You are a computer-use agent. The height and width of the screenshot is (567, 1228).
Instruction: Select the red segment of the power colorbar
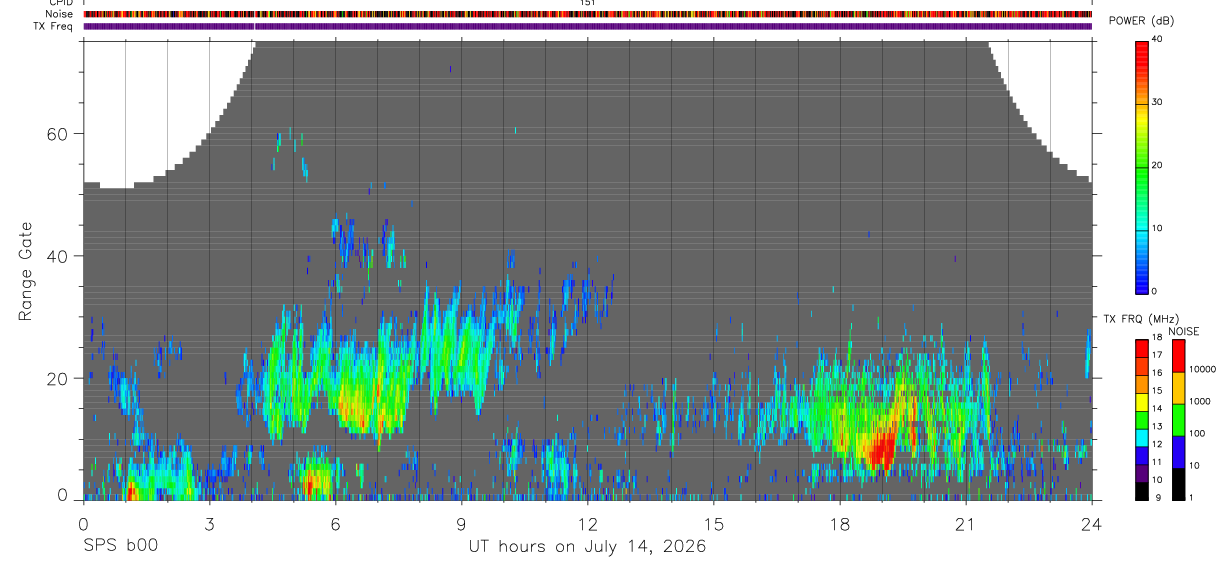click(x=1141, y=56)
